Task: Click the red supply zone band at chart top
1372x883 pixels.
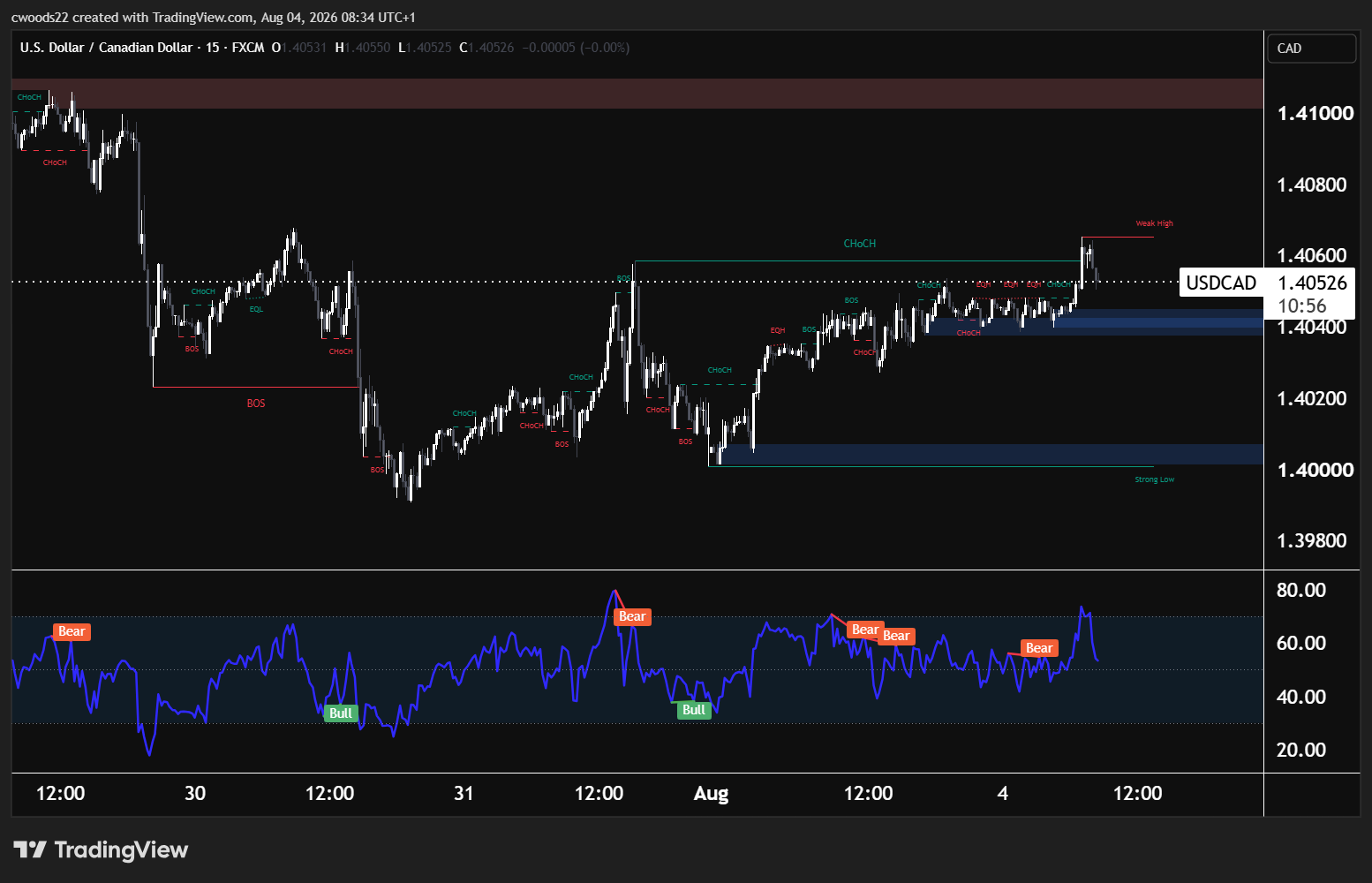Action: 637,94
